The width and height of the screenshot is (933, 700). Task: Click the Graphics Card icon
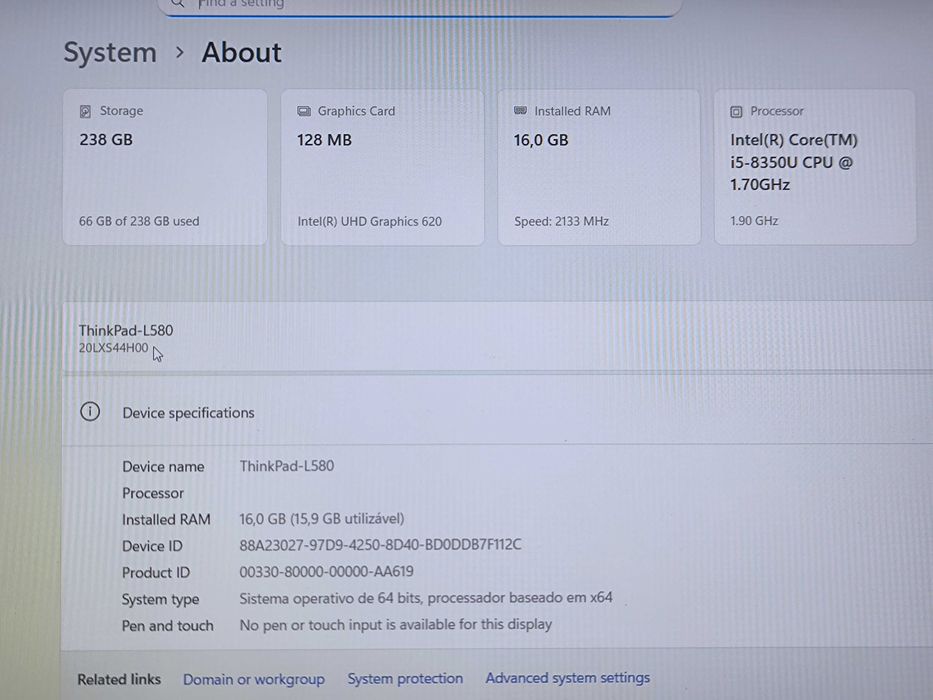(304, 111)
